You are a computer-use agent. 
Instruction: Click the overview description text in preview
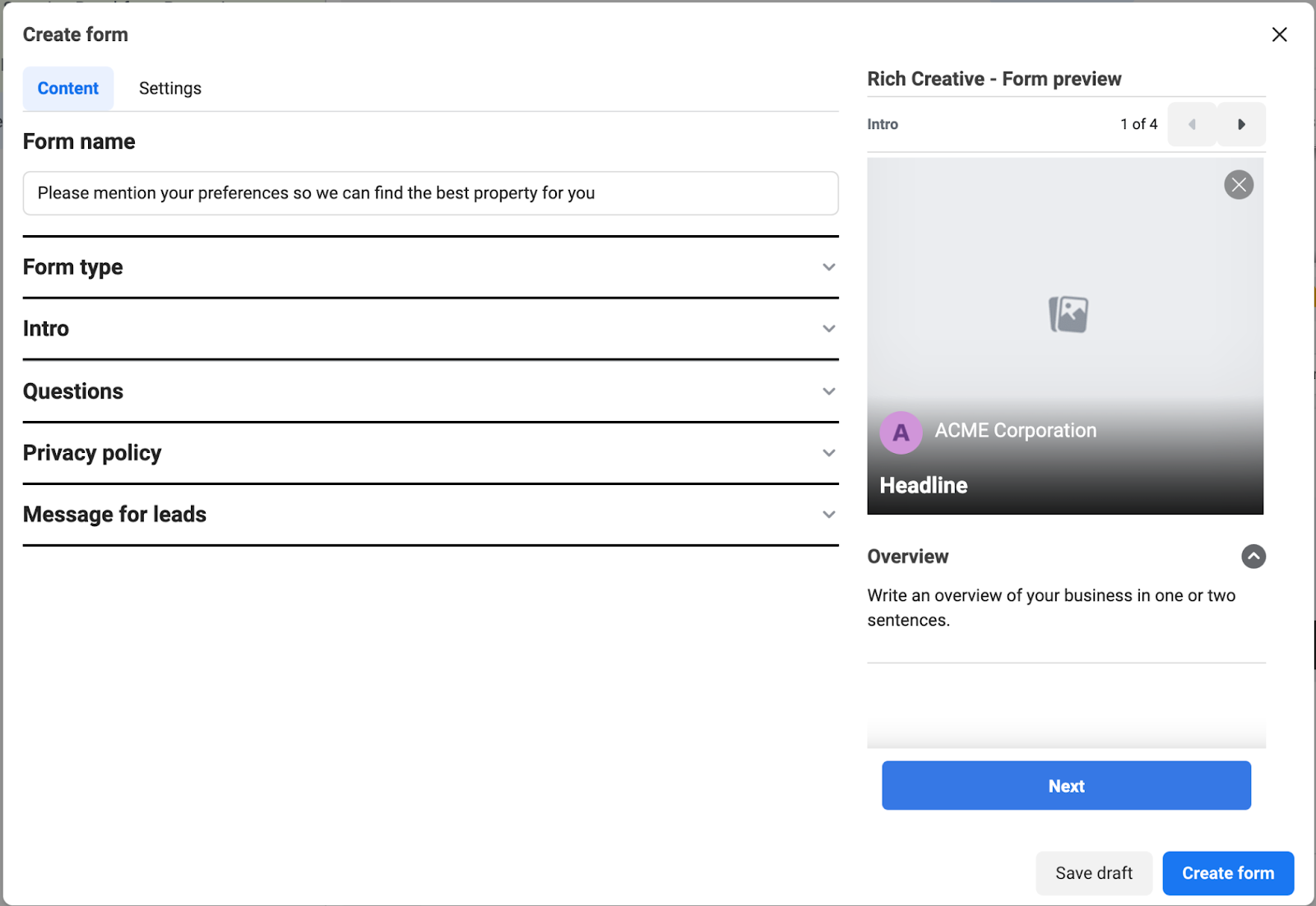pos(1050,608)
